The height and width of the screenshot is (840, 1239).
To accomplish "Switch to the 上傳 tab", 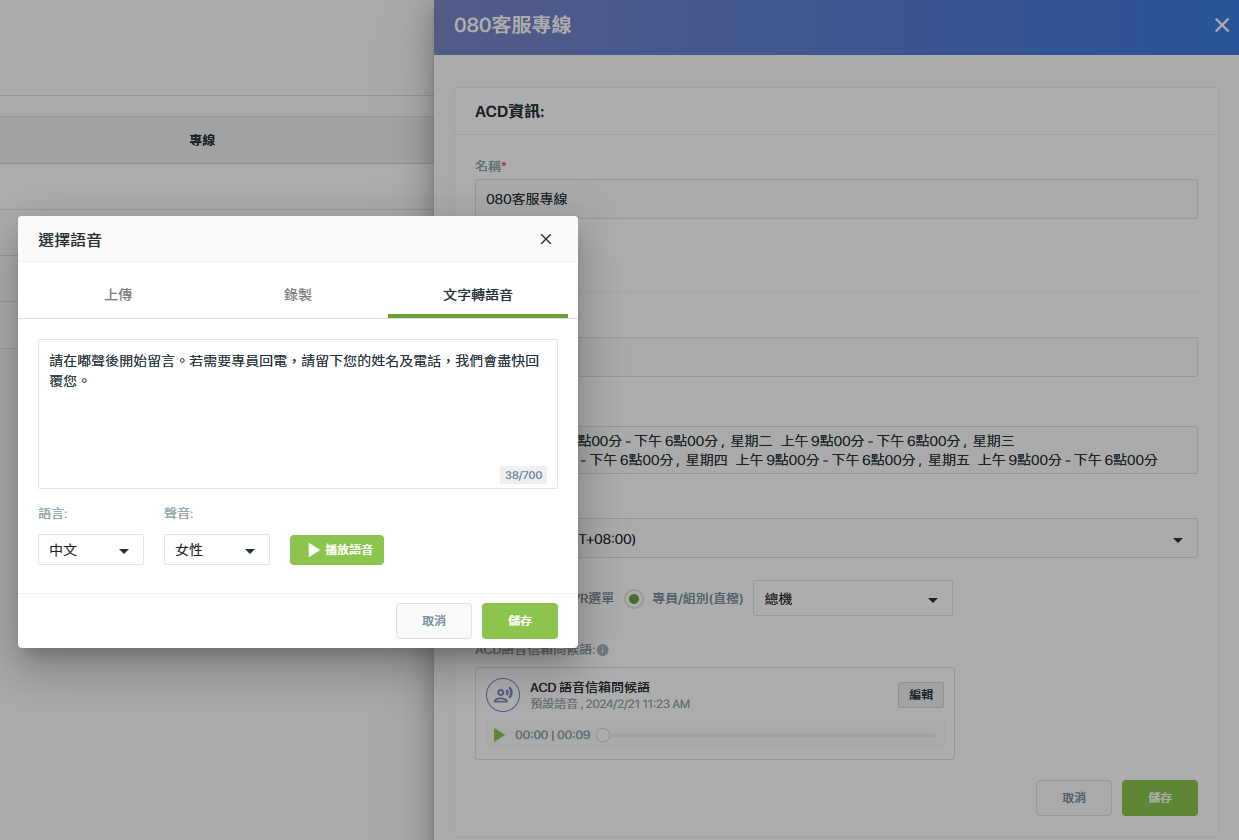I will 118,295.
